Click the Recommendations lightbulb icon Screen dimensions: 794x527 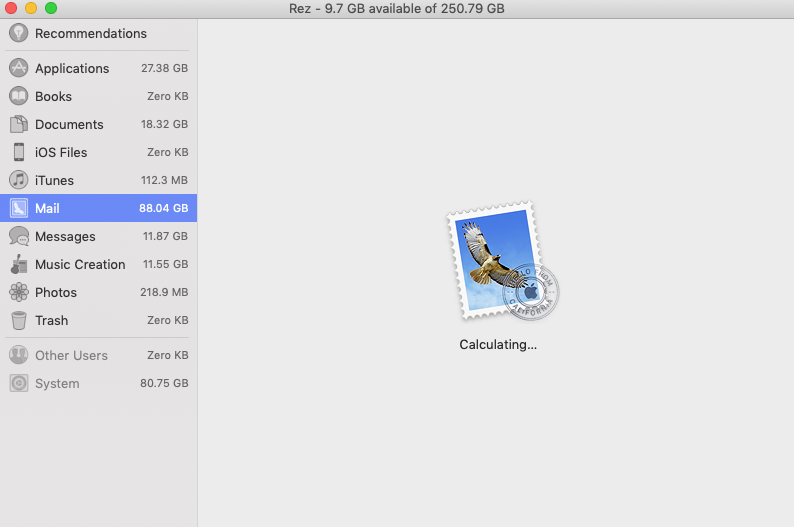coord(19,33)
